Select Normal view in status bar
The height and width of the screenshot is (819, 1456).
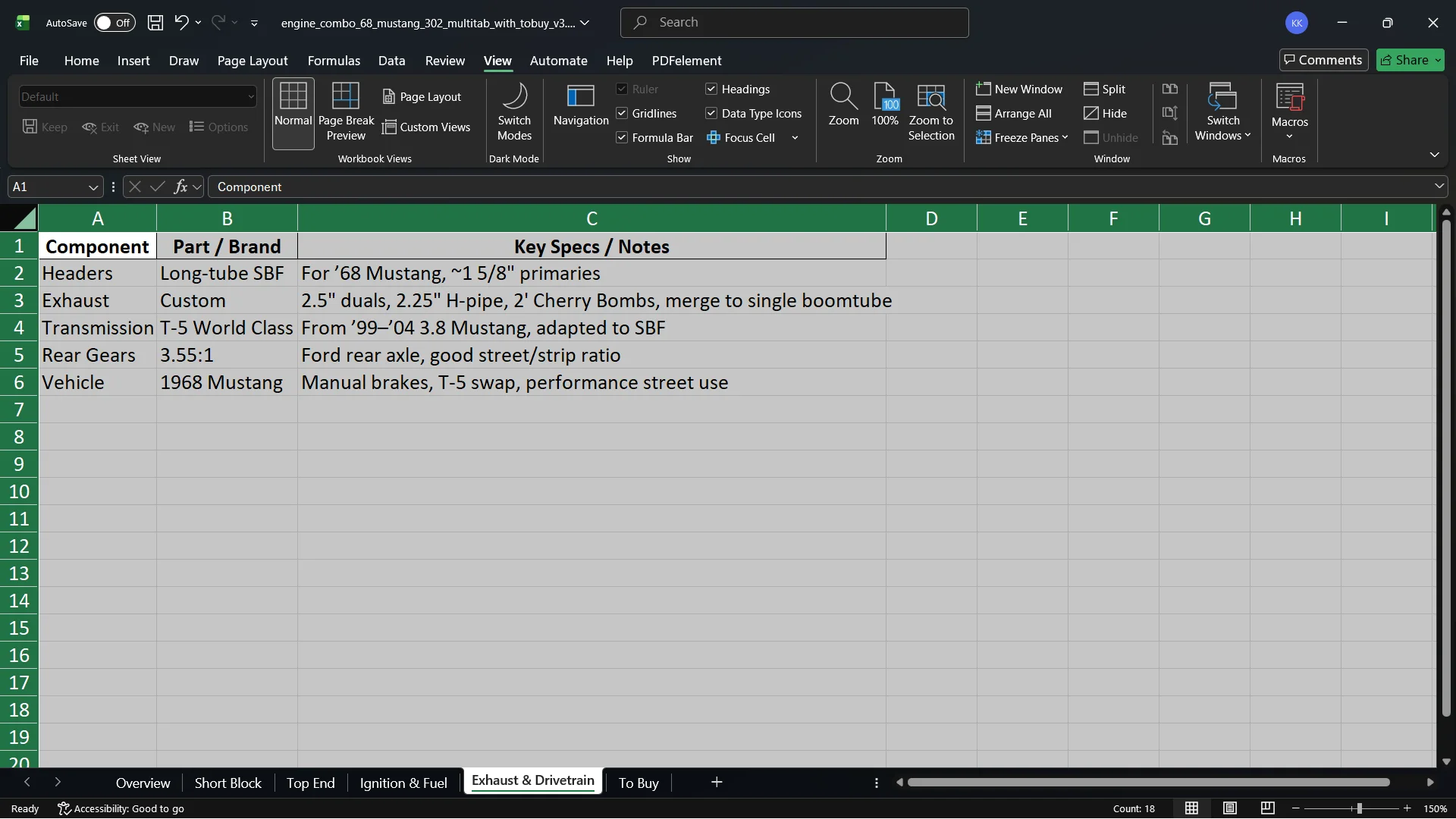(1192, 808)
